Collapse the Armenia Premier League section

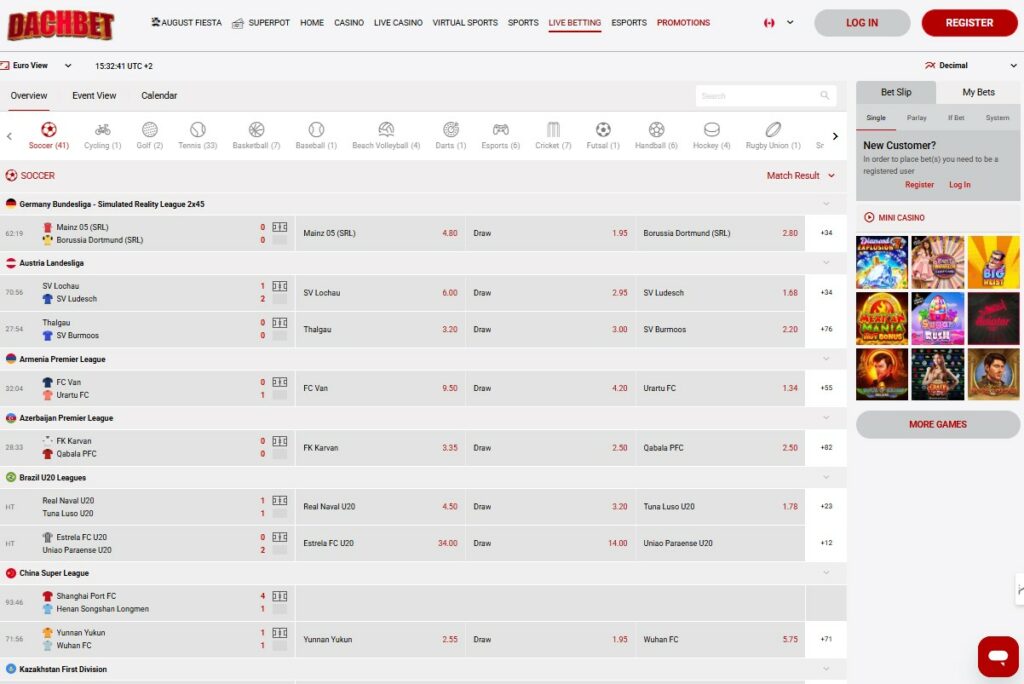(826, 359)
